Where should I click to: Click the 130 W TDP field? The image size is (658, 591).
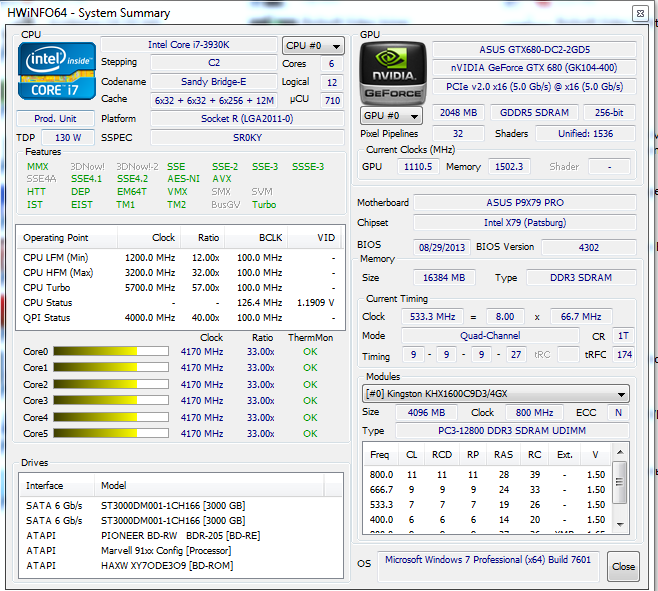(68, 138)
